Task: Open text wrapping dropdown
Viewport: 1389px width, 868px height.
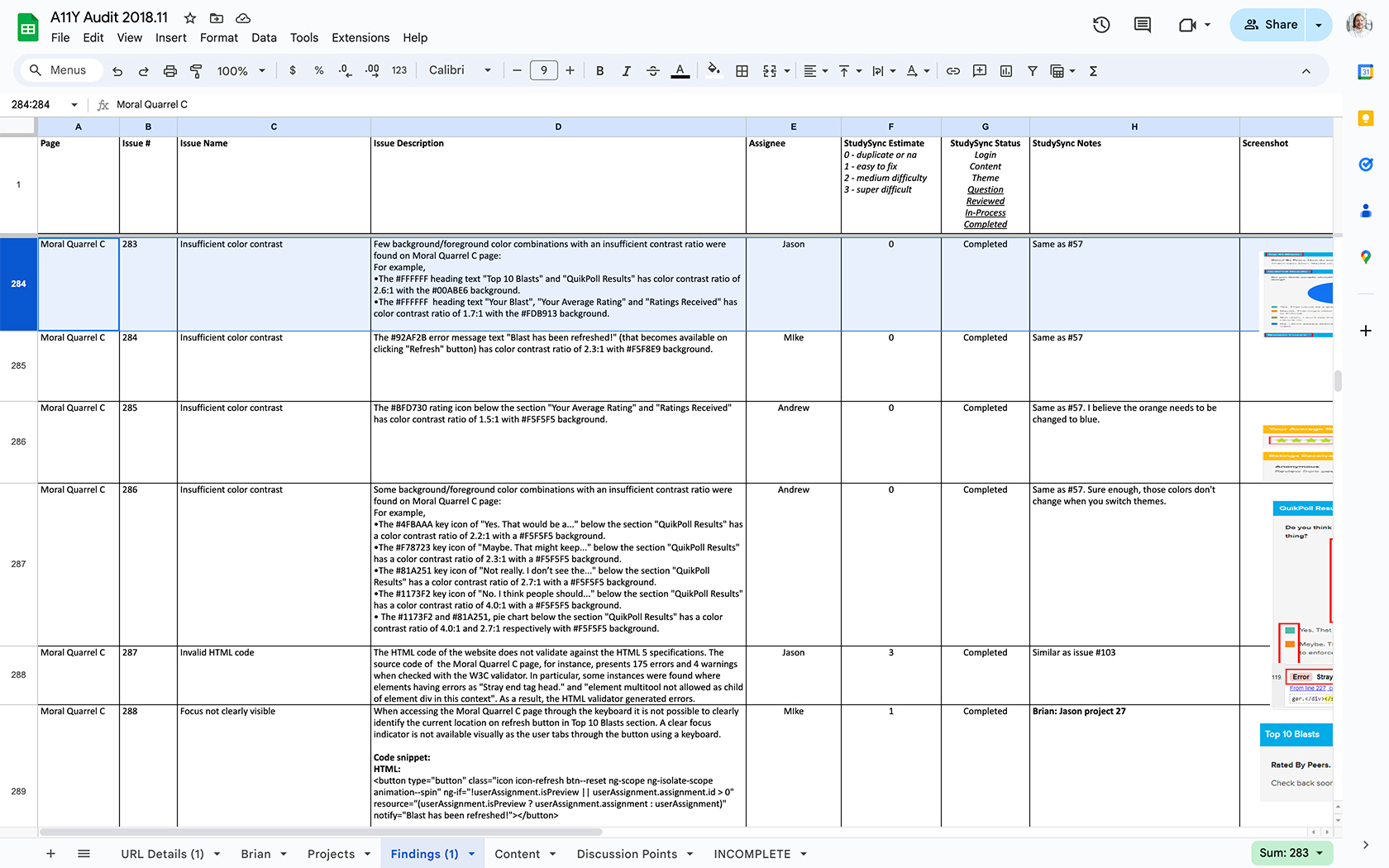Action: tap(884, 71)
